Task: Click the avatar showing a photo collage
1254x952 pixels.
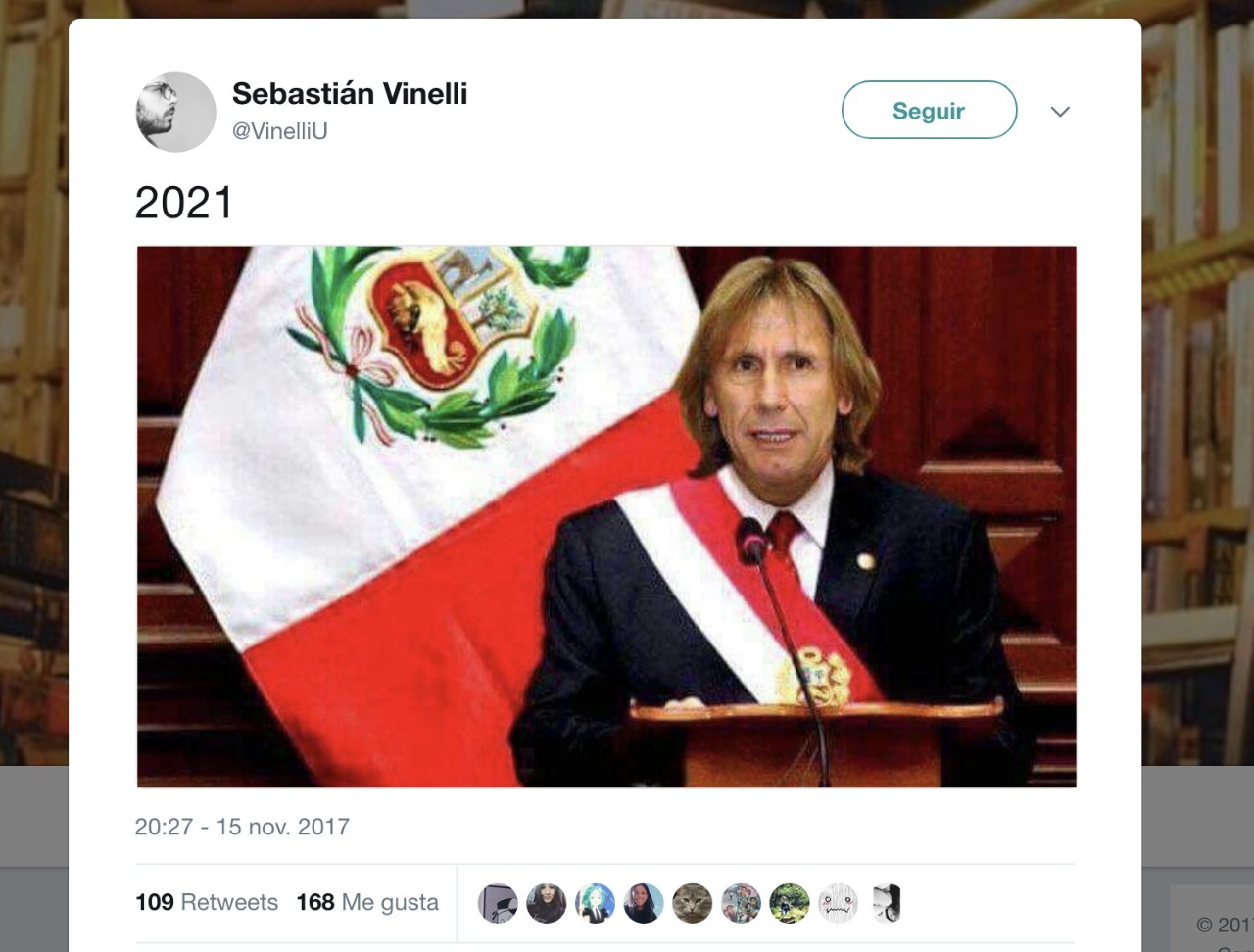Action: 741,903
